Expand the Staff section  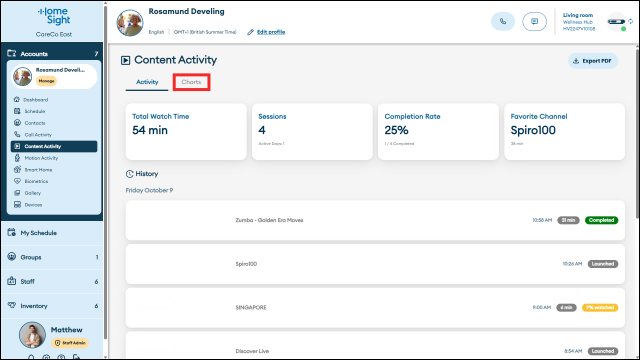tap(52, 281)
